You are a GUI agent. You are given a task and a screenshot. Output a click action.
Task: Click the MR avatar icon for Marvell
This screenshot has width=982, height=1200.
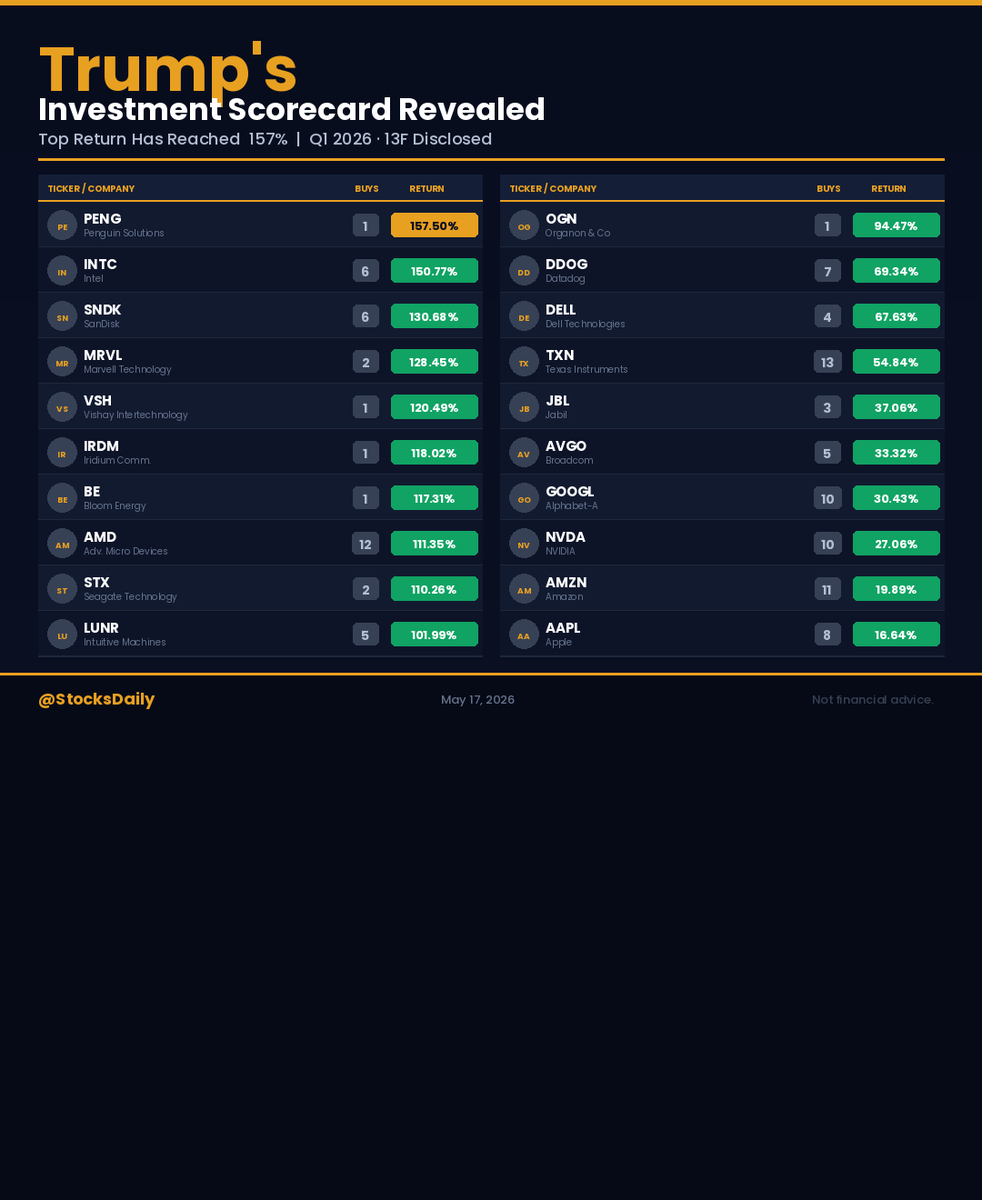click(62, 362)
